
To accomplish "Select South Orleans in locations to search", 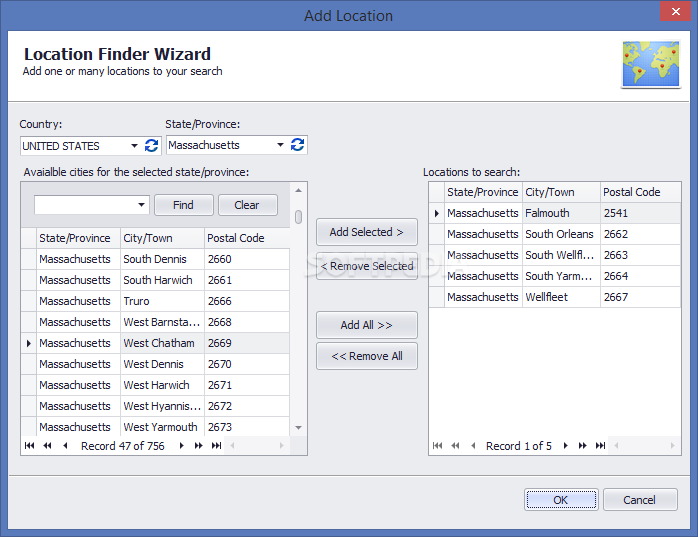I will coord(555,234).
